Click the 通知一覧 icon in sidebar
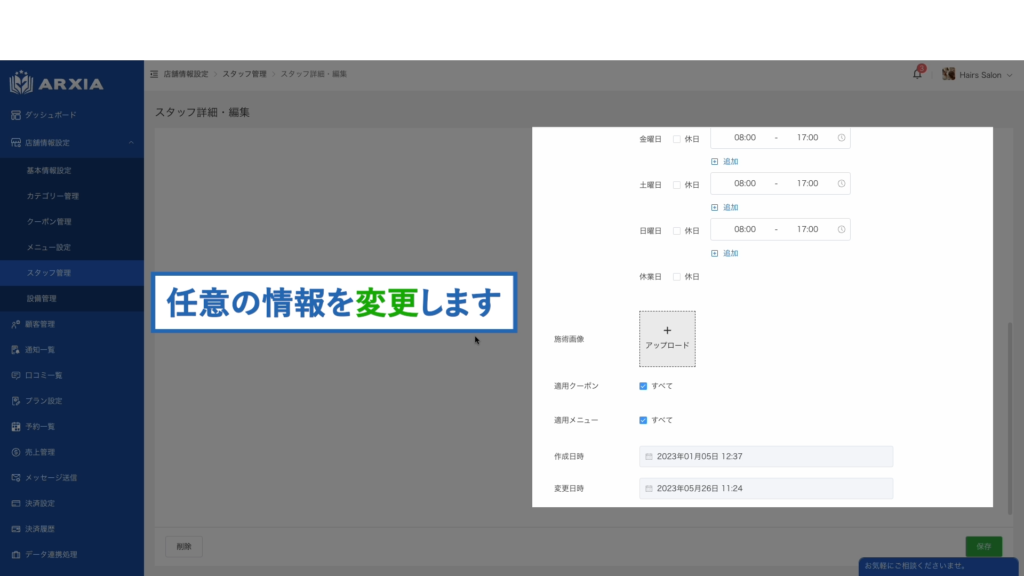This screenshot has height=576, width=1024. click(x=16, y=350)
